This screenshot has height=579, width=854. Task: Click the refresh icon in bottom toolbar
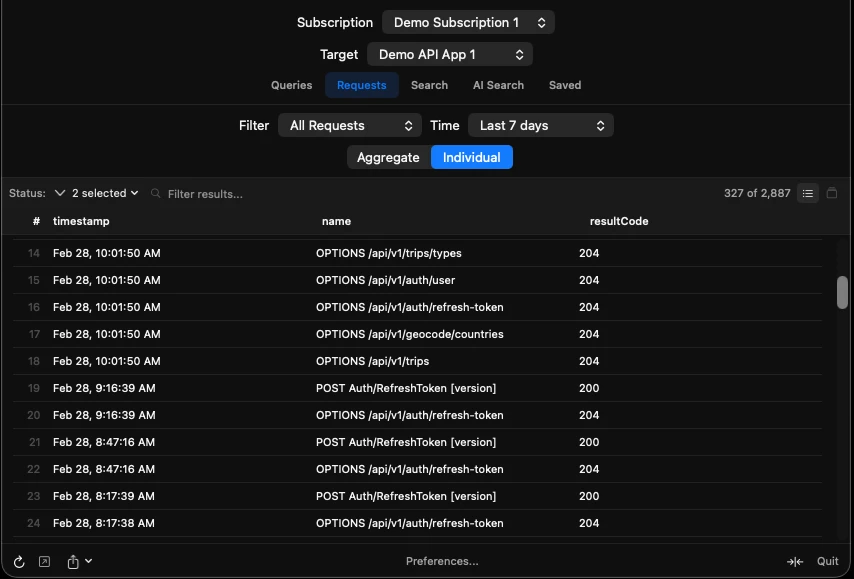coord(18,561)
